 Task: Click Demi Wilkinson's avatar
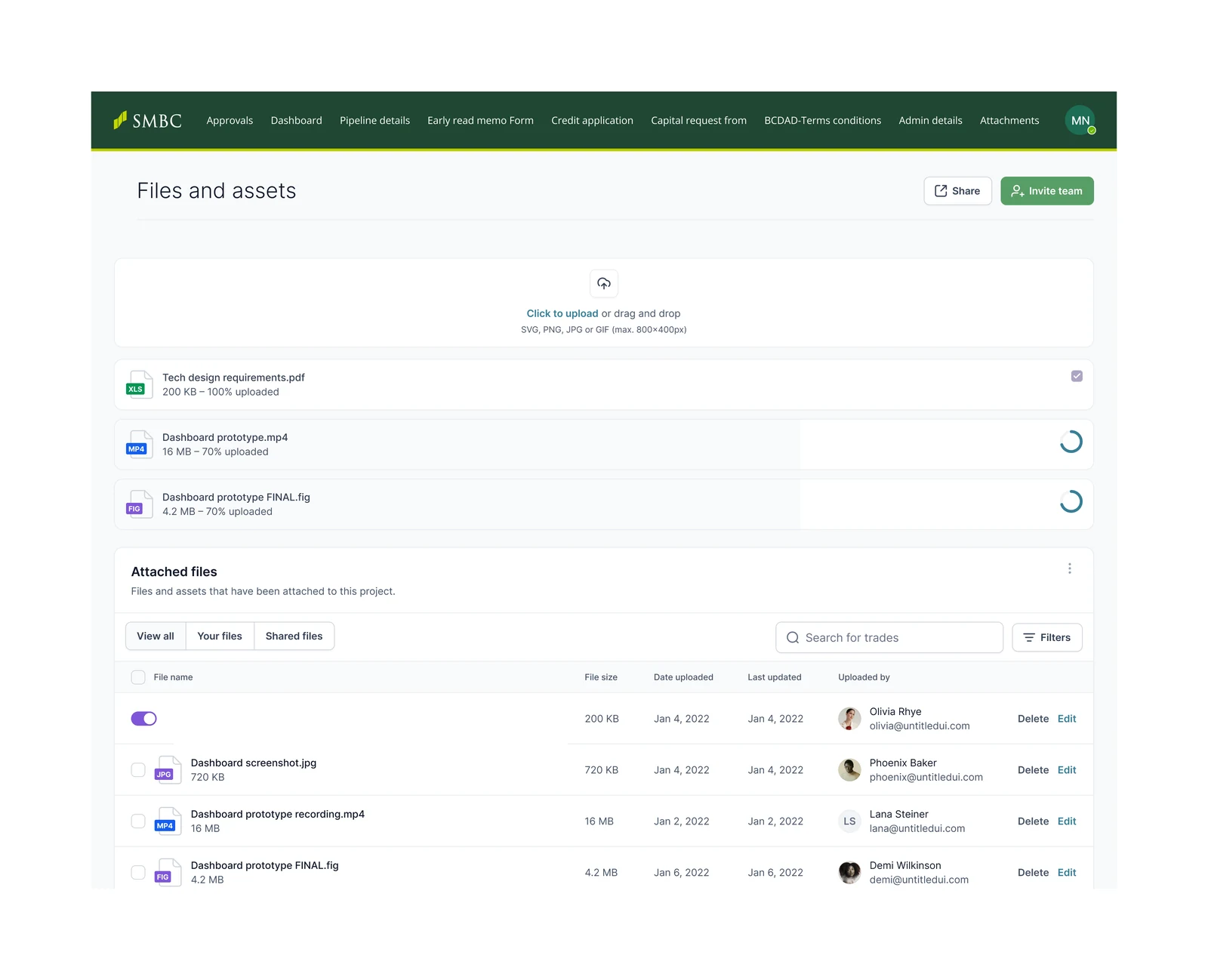coord(849,873)
